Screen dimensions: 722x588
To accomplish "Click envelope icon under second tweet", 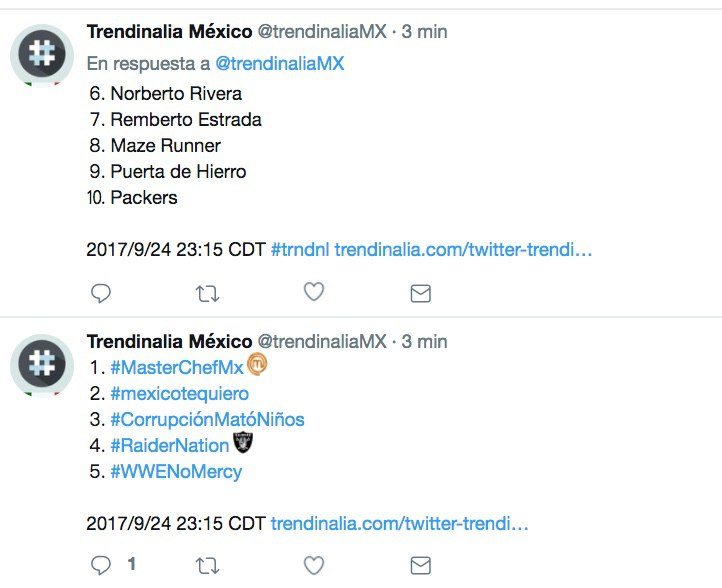I will (421, 566).
